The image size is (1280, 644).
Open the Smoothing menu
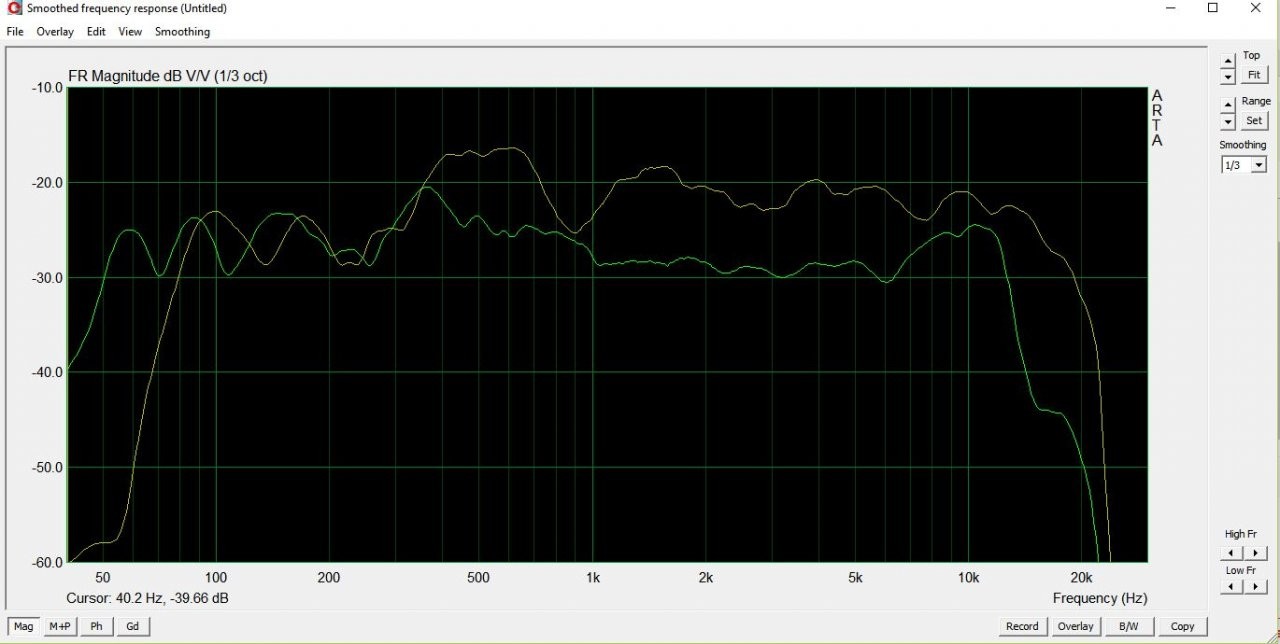pos(182,32)
